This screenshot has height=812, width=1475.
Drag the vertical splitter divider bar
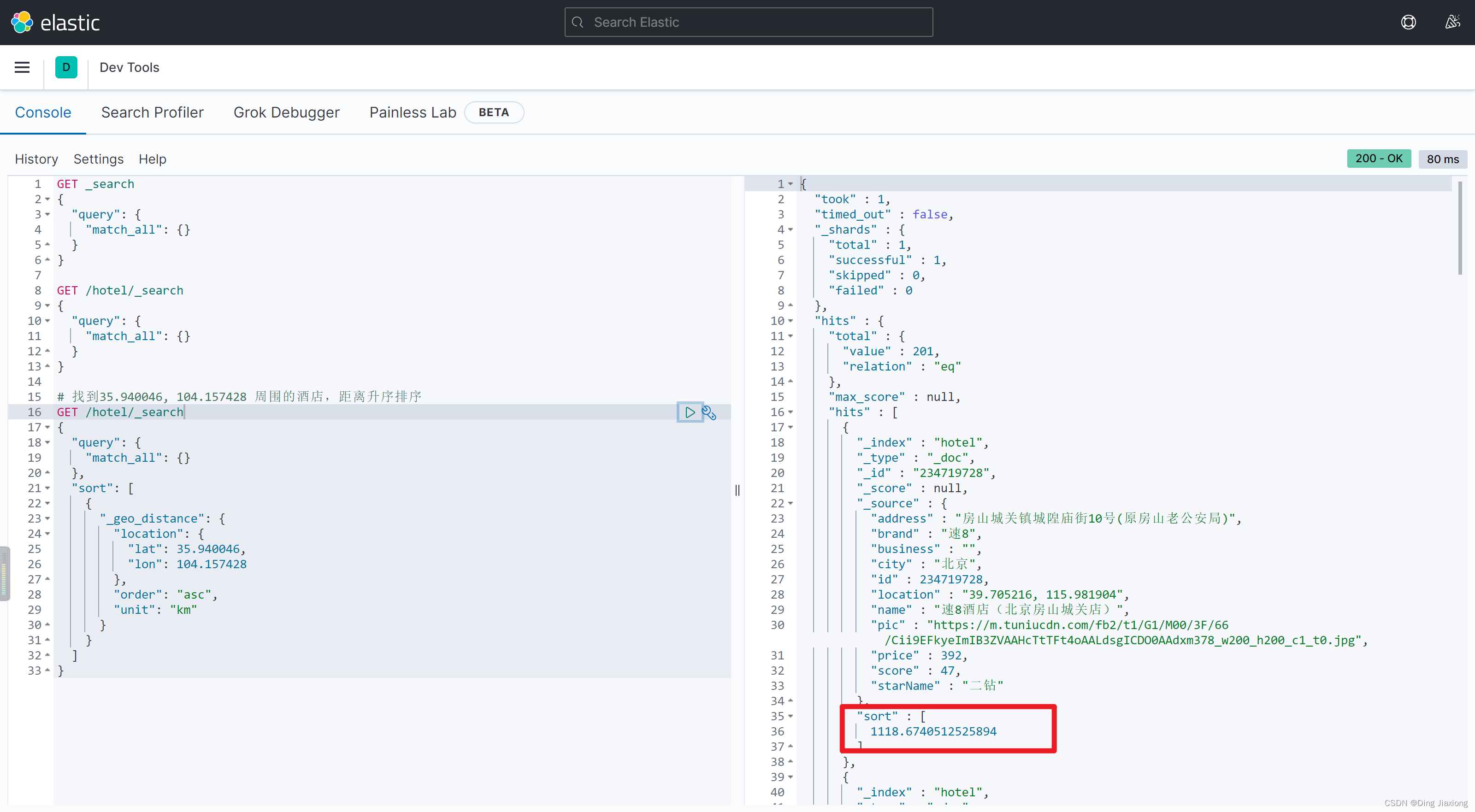click(737, 490)
